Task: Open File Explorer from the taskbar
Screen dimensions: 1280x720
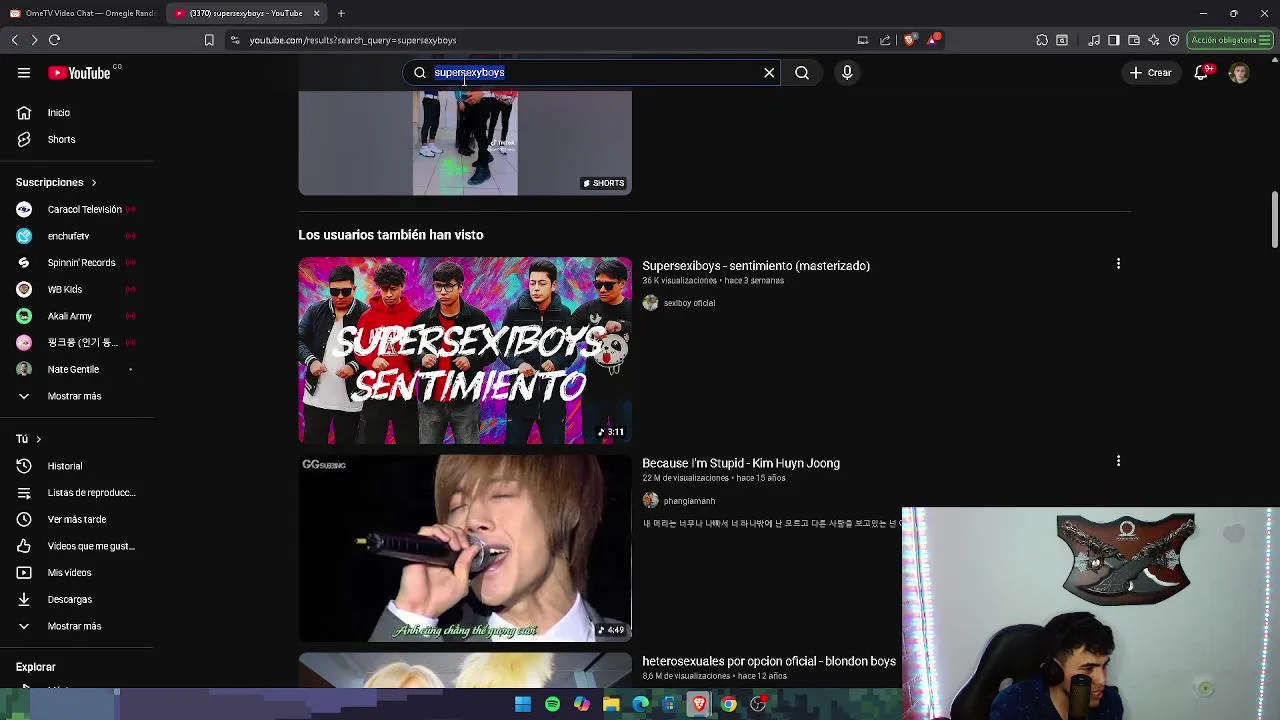Action: tap(611, 704)
